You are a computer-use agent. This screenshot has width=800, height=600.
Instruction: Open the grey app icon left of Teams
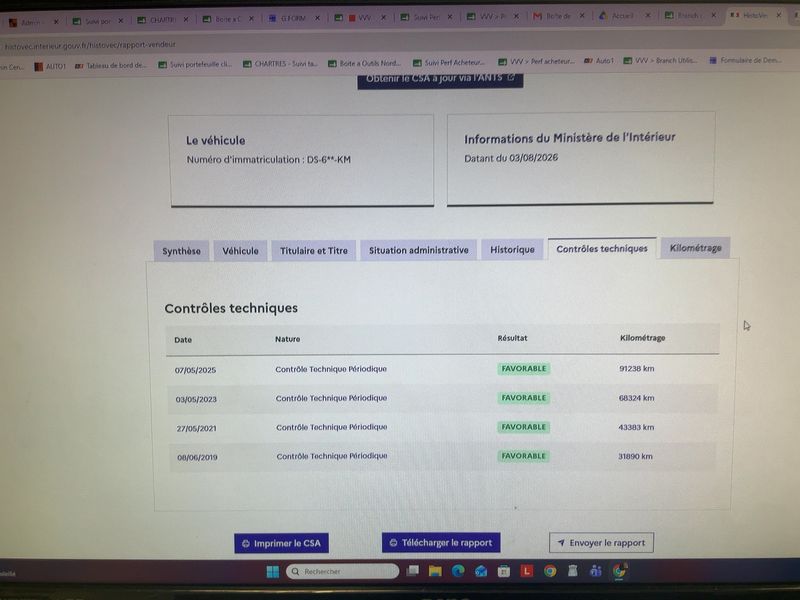[x=572, y=571]
